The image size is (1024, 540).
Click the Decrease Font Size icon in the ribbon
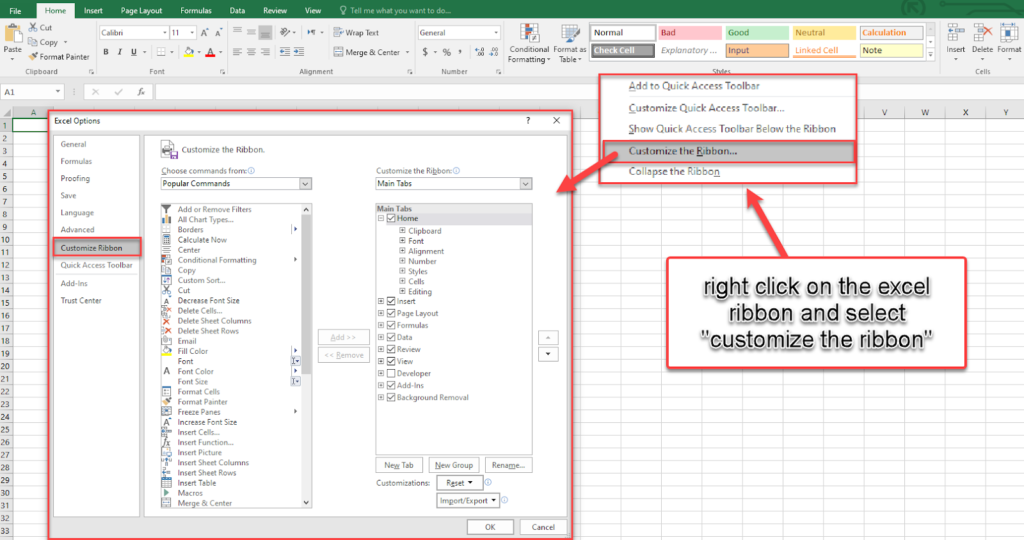pyautogui.click(x=218, y=33)
